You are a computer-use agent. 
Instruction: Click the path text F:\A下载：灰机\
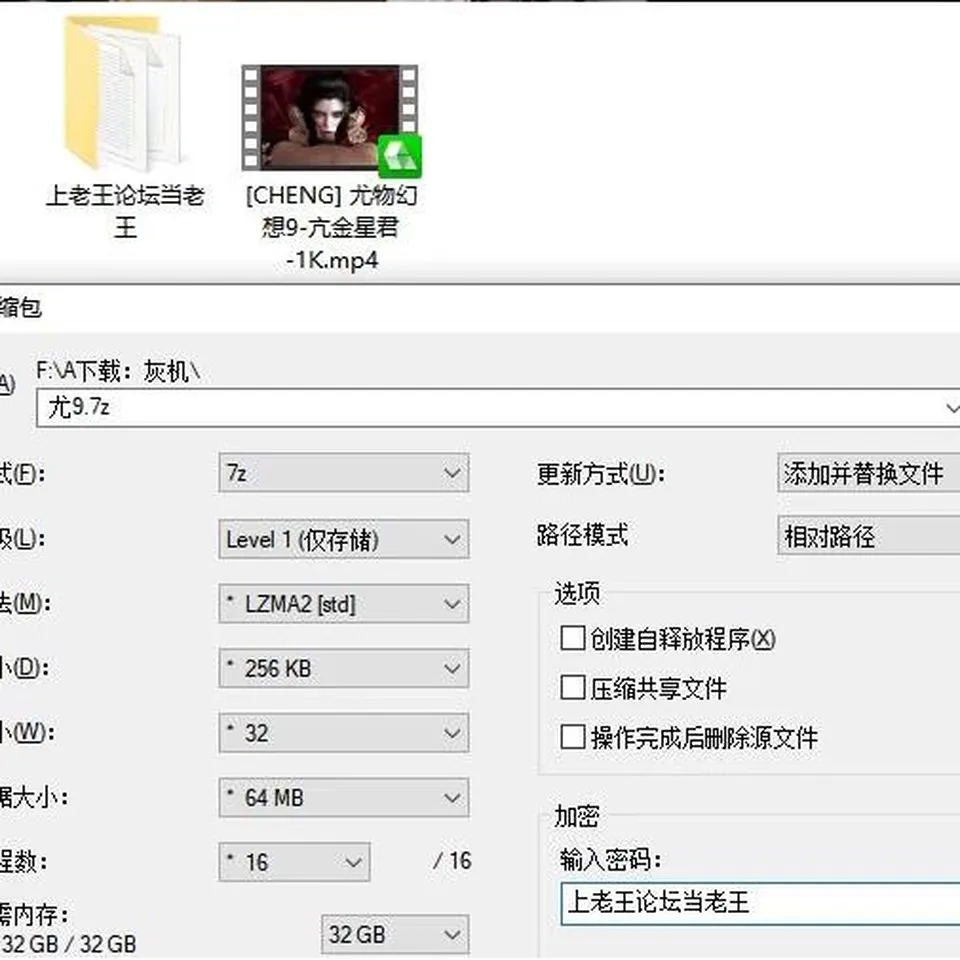click(118, 371)
